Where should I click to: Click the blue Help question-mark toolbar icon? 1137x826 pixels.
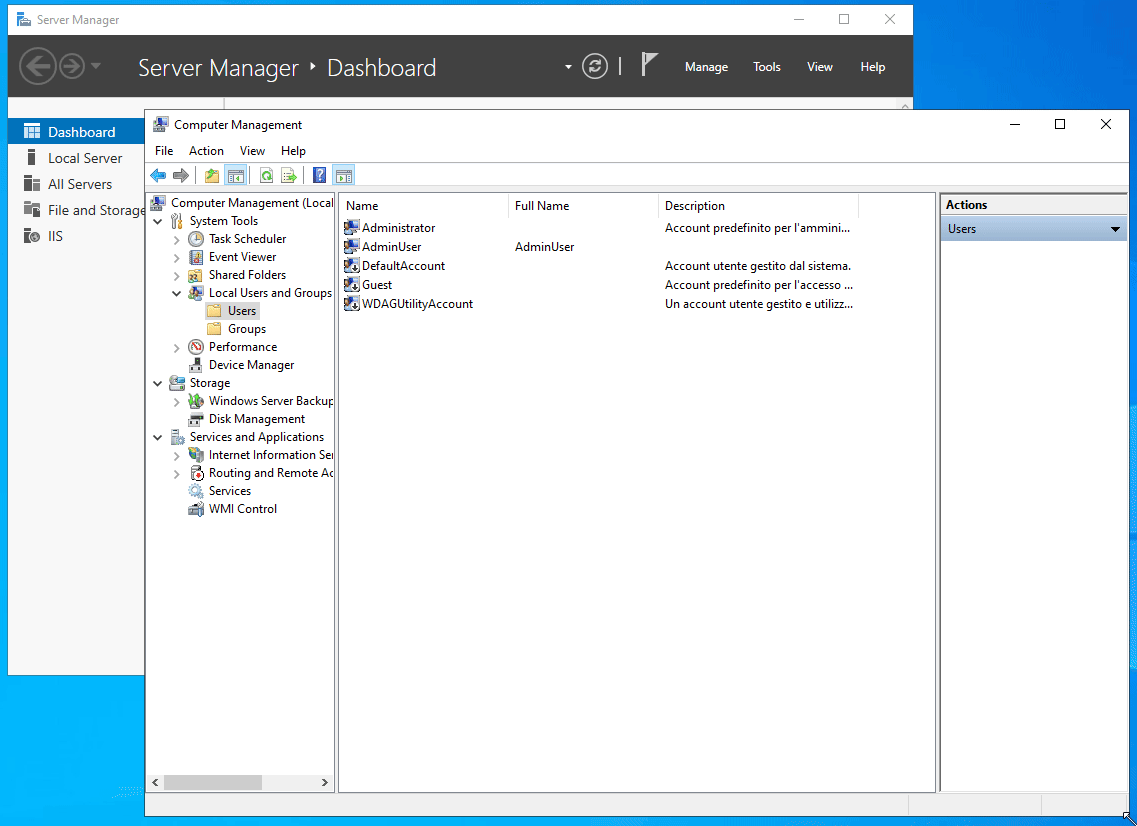point(319,175)
